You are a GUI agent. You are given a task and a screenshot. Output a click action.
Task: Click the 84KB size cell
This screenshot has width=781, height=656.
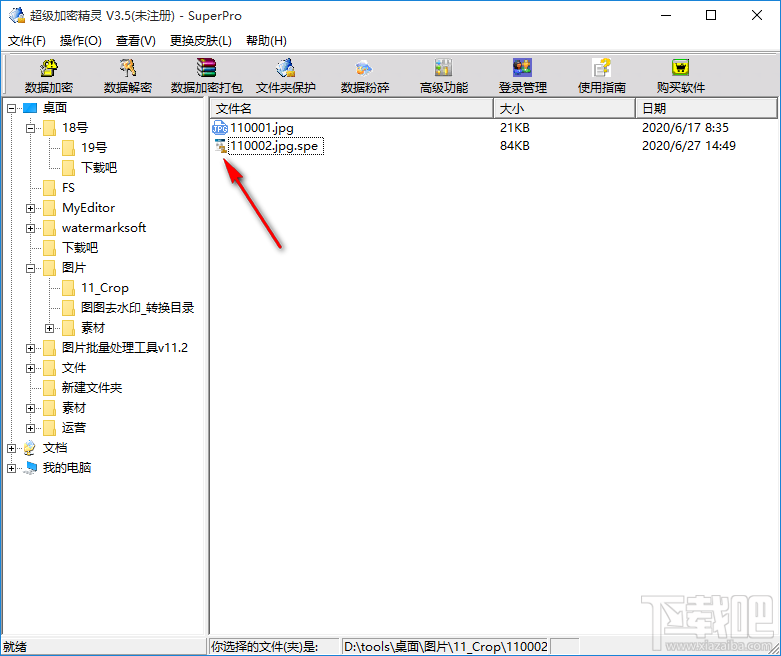[x=515, y=146]
